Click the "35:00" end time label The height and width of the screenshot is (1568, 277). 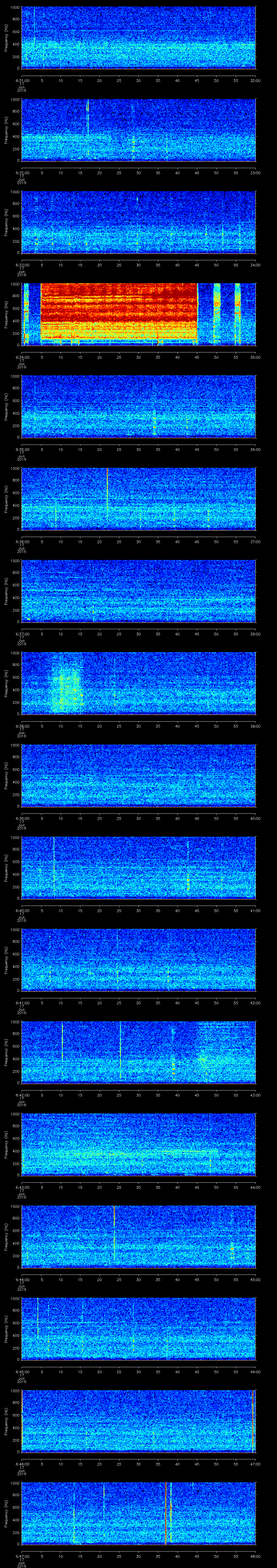(255, 357)
